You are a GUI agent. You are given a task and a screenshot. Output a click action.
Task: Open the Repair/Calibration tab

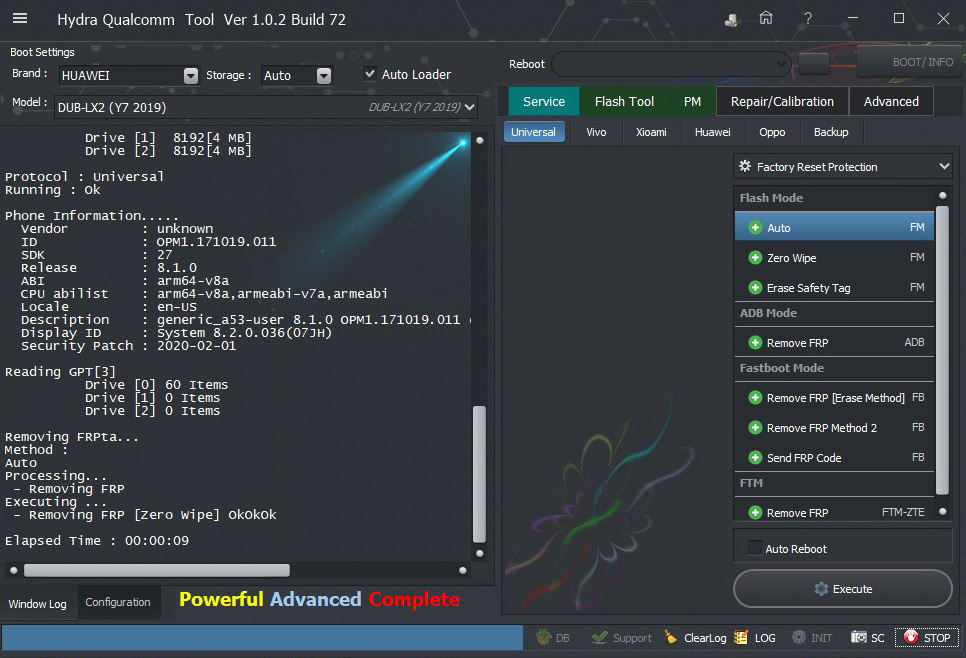coord(782,101)
